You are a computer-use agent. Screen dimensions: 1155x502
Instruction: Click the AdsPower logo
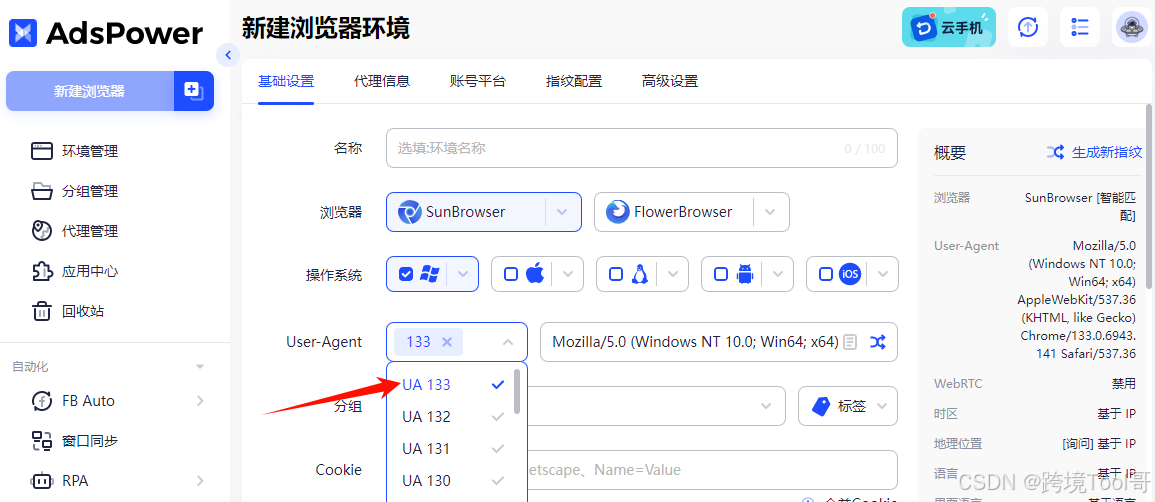click(105, 32)
